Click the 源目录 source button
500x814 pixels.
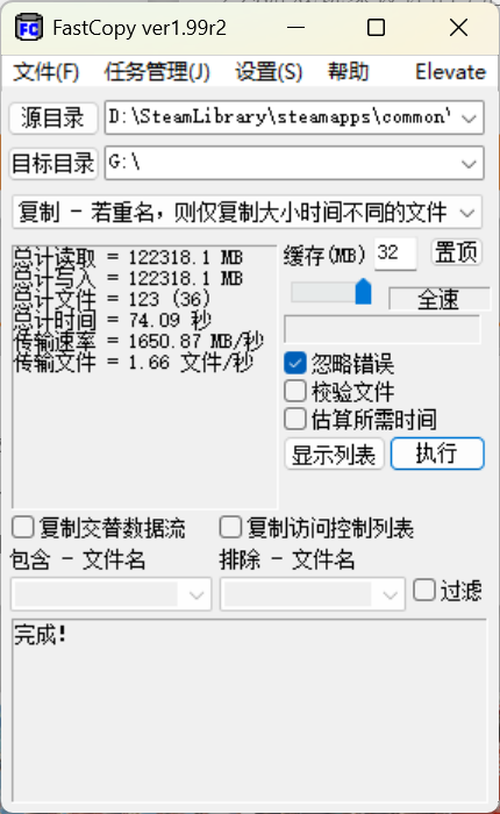pos(53,118)
